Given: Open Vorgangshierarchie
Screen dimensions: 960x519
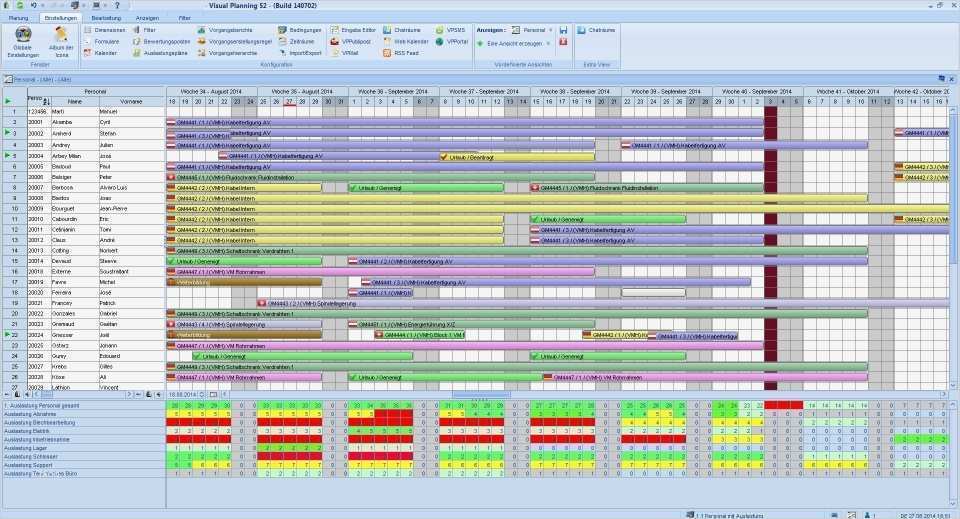Looking at the screenshot, I should click(x=227, y=53).
